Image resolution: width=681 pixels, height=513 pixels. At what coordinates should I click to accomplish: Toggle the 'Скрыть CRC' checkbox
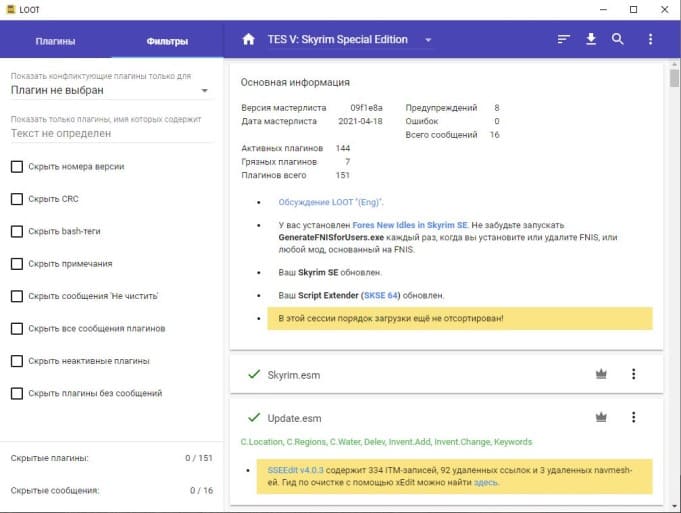pos(17,199)
